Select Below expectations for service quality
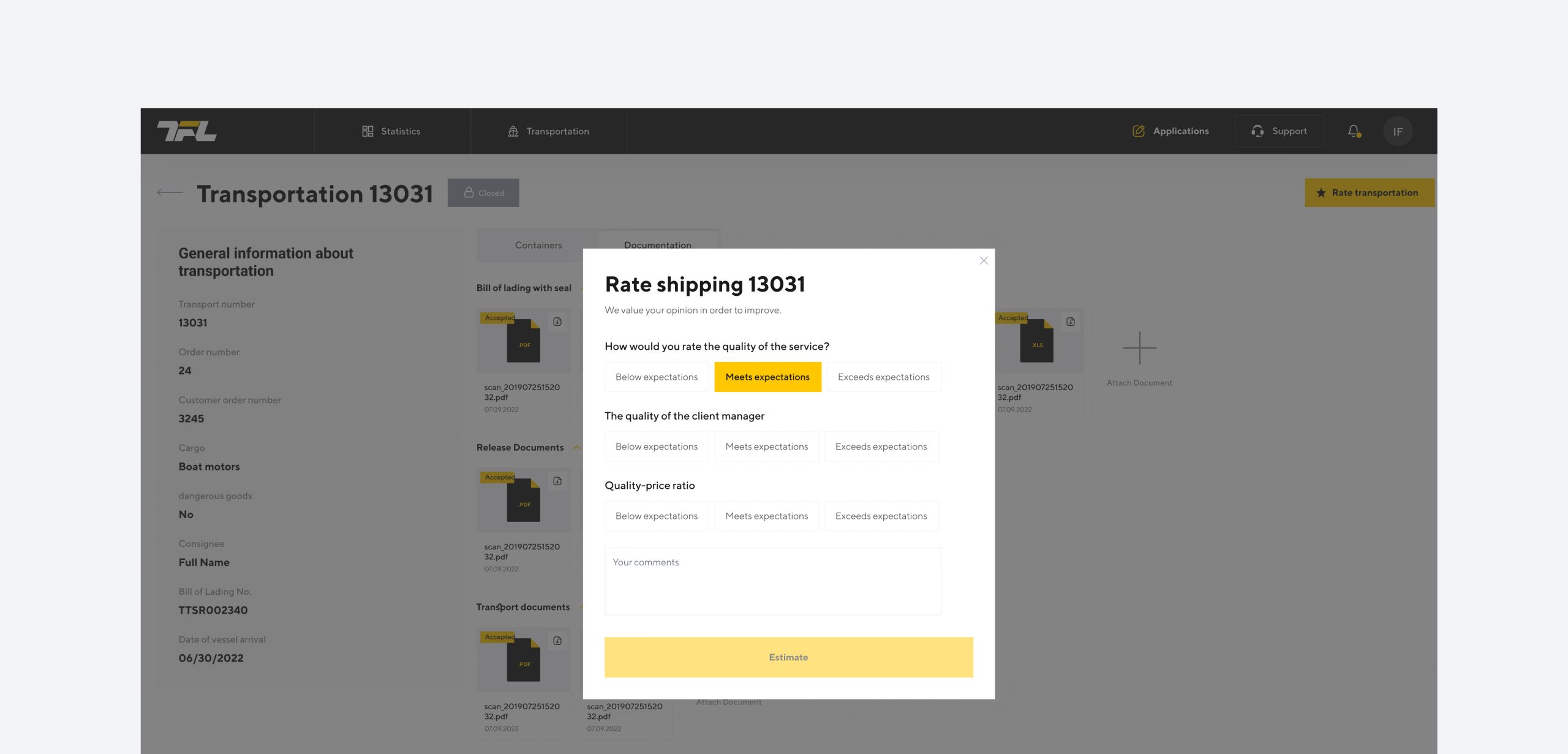Viewport: 1568px width, 754px height. tap(656, 377)
